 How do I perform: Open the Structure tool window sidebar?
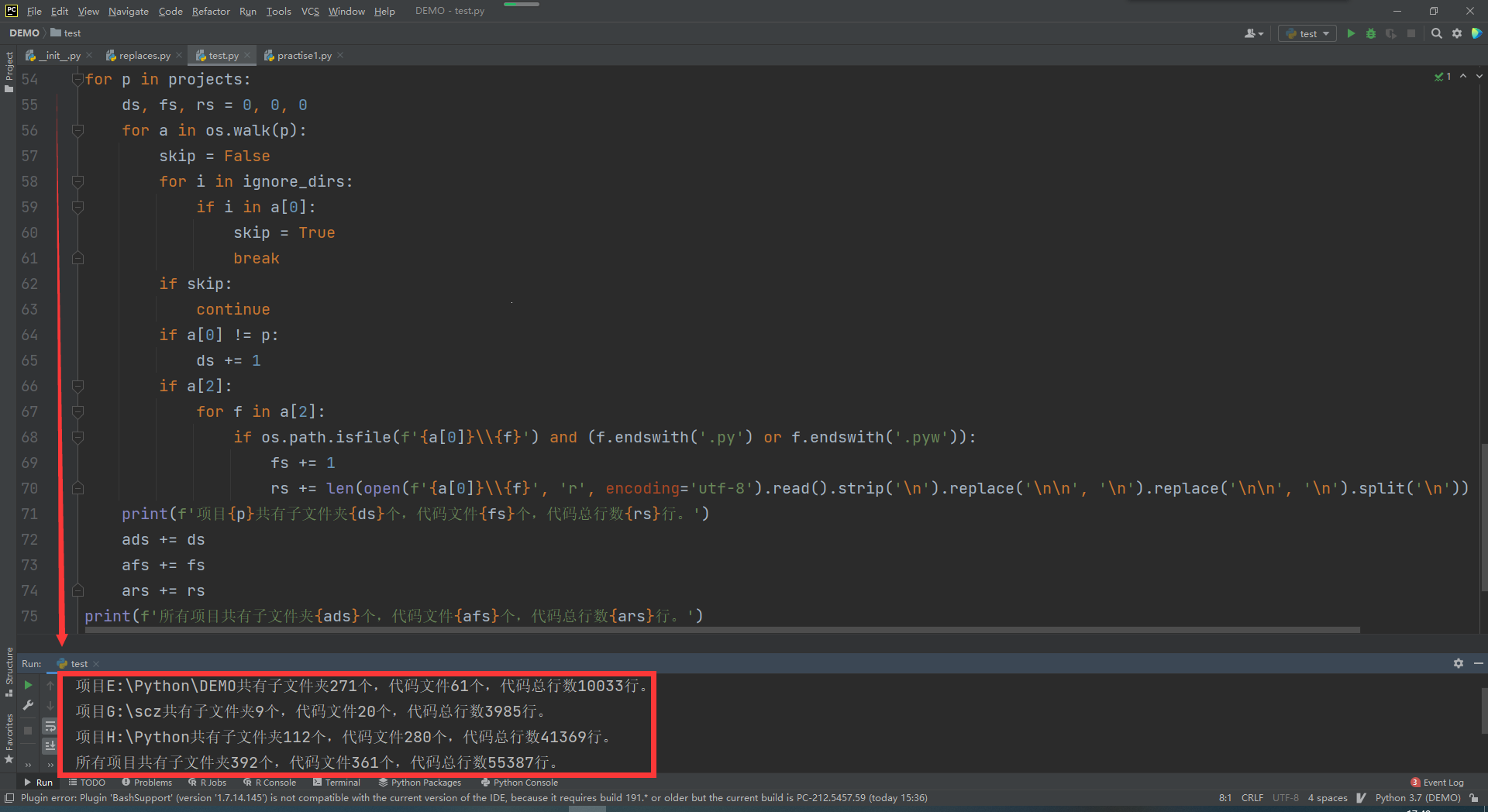[9, 671]
